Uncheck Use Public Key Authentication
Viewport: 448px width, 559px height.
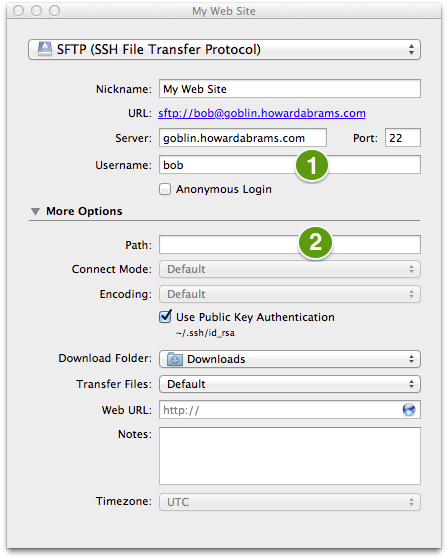click(x=165, y=317)
